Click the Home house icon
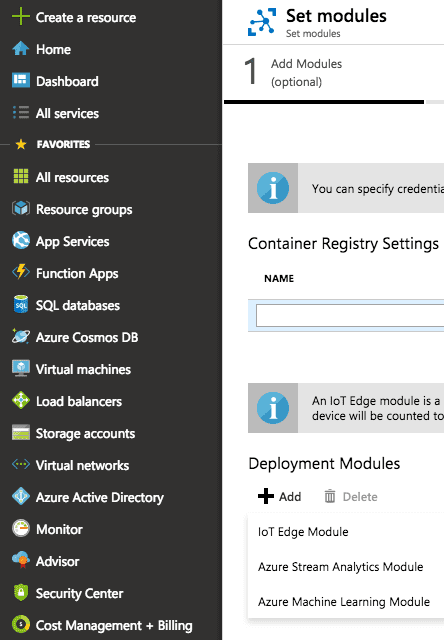This screenshot has height=640, width=444. point(21,49)
